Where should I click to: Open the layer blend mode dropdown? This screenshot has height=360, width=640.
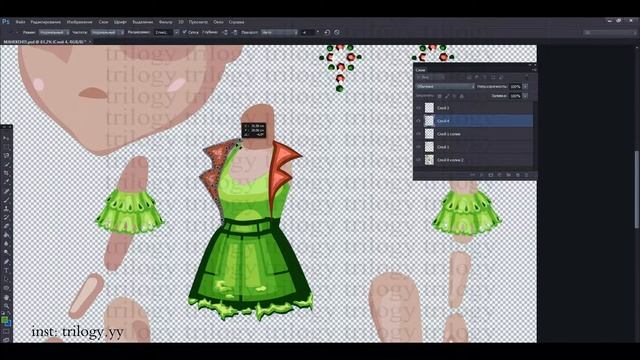pyautogui.click(x=445, y=87)
